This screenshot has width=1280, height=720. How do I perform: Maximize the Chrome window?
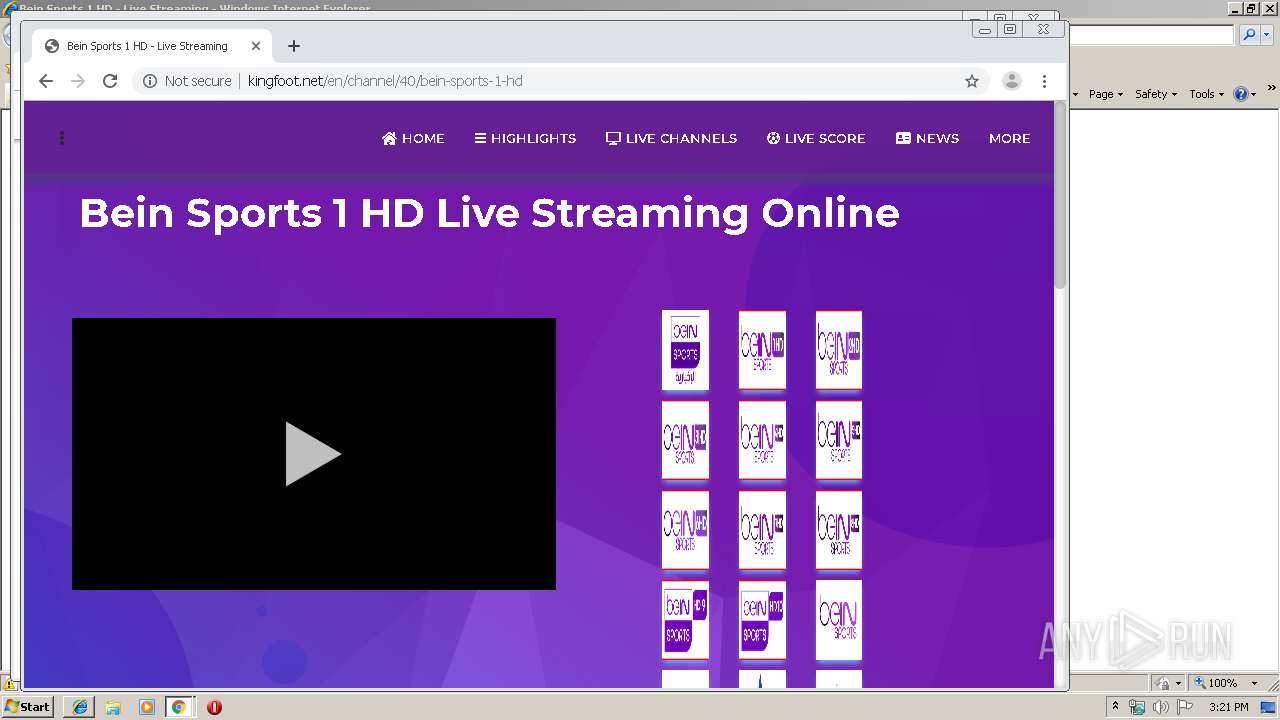1010,30
